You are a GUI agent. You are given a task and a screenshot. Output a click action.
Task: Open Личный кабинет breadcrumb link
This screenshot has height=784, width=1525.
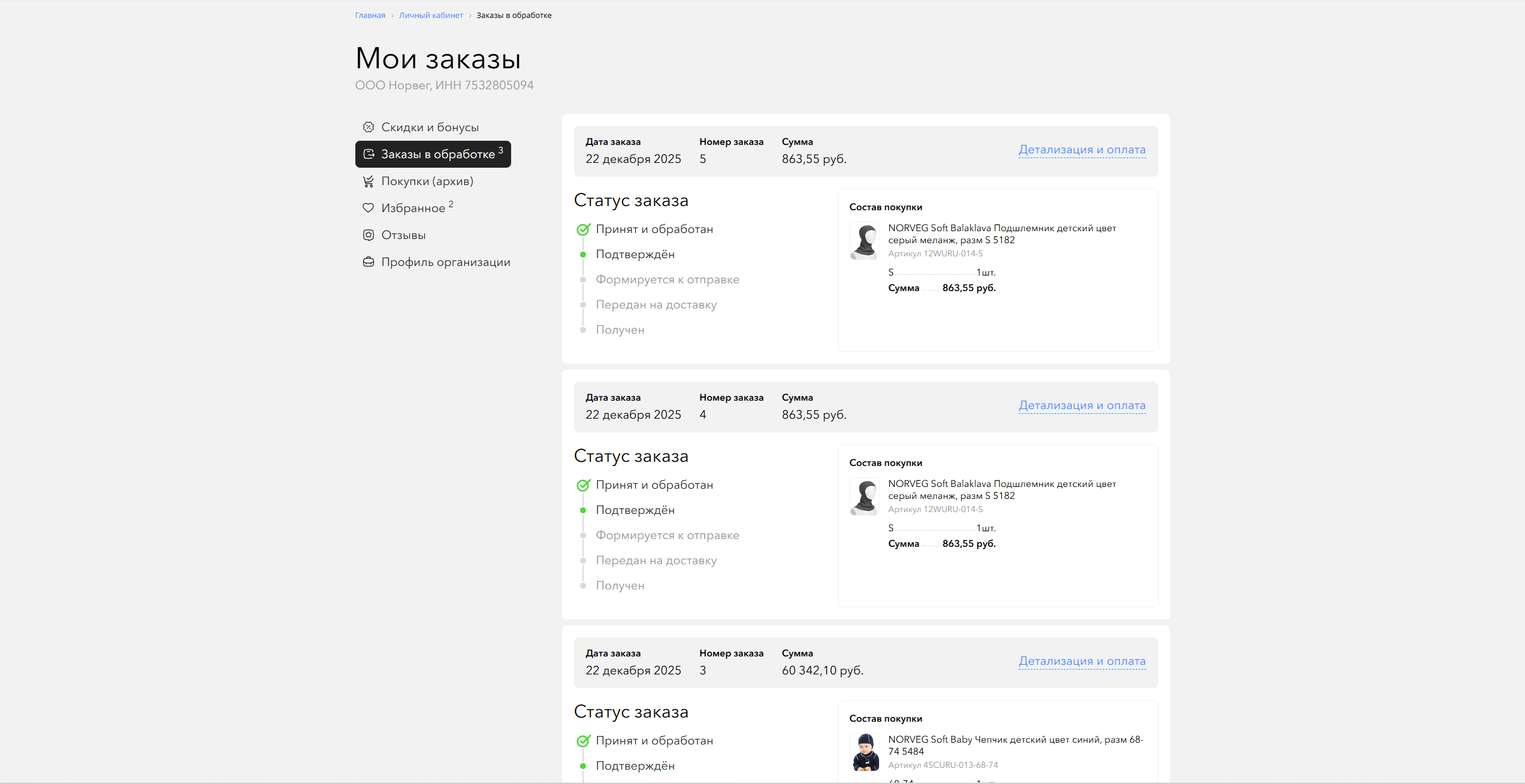[x=431, y=16]
